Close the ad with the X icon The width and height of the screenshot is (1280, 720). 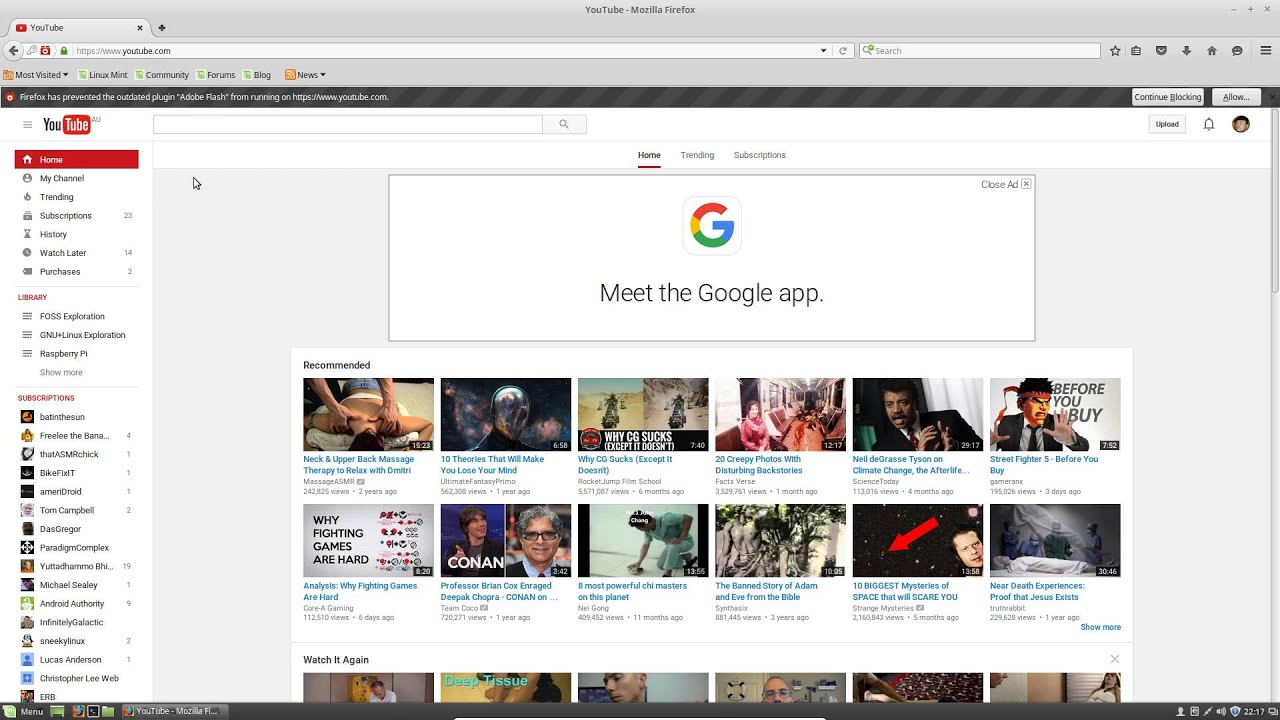pos(1026,184)
